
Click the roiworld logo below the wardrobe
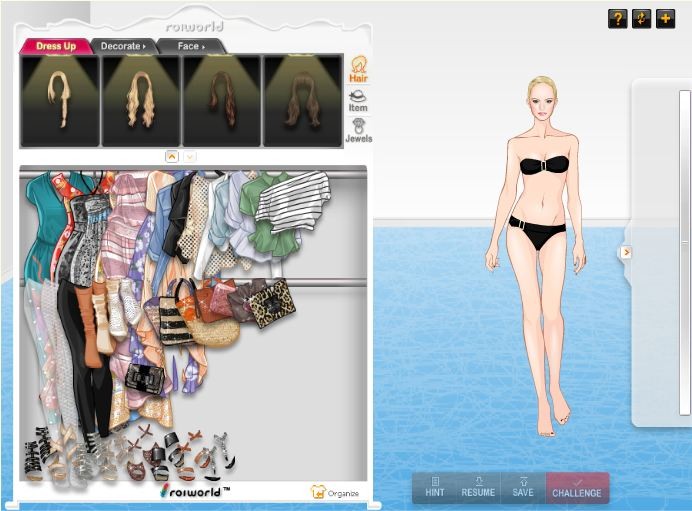tap(195, 491)
